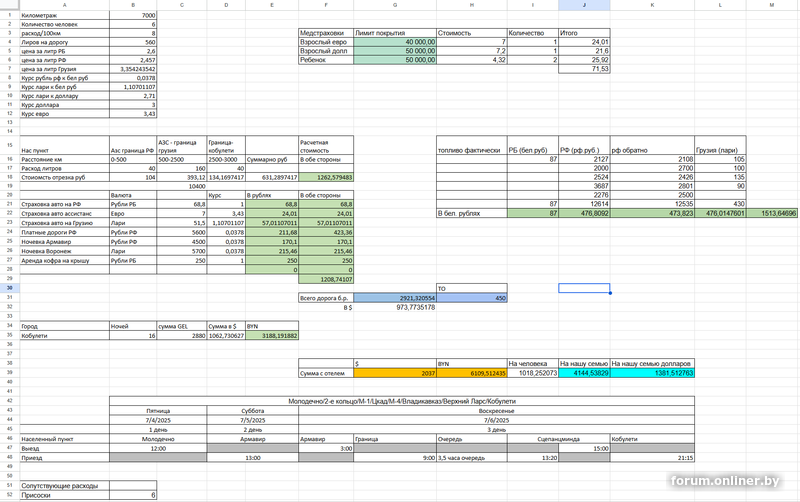Select the route cell starting "Молодечно/2-е кольцо"

402,401
